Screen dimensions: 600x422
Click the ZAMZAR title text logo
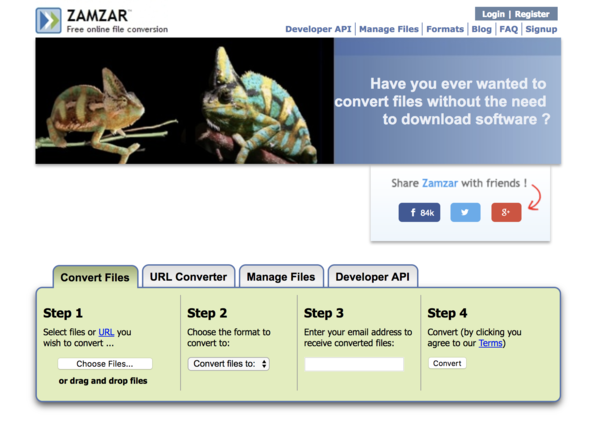point(99,16)
